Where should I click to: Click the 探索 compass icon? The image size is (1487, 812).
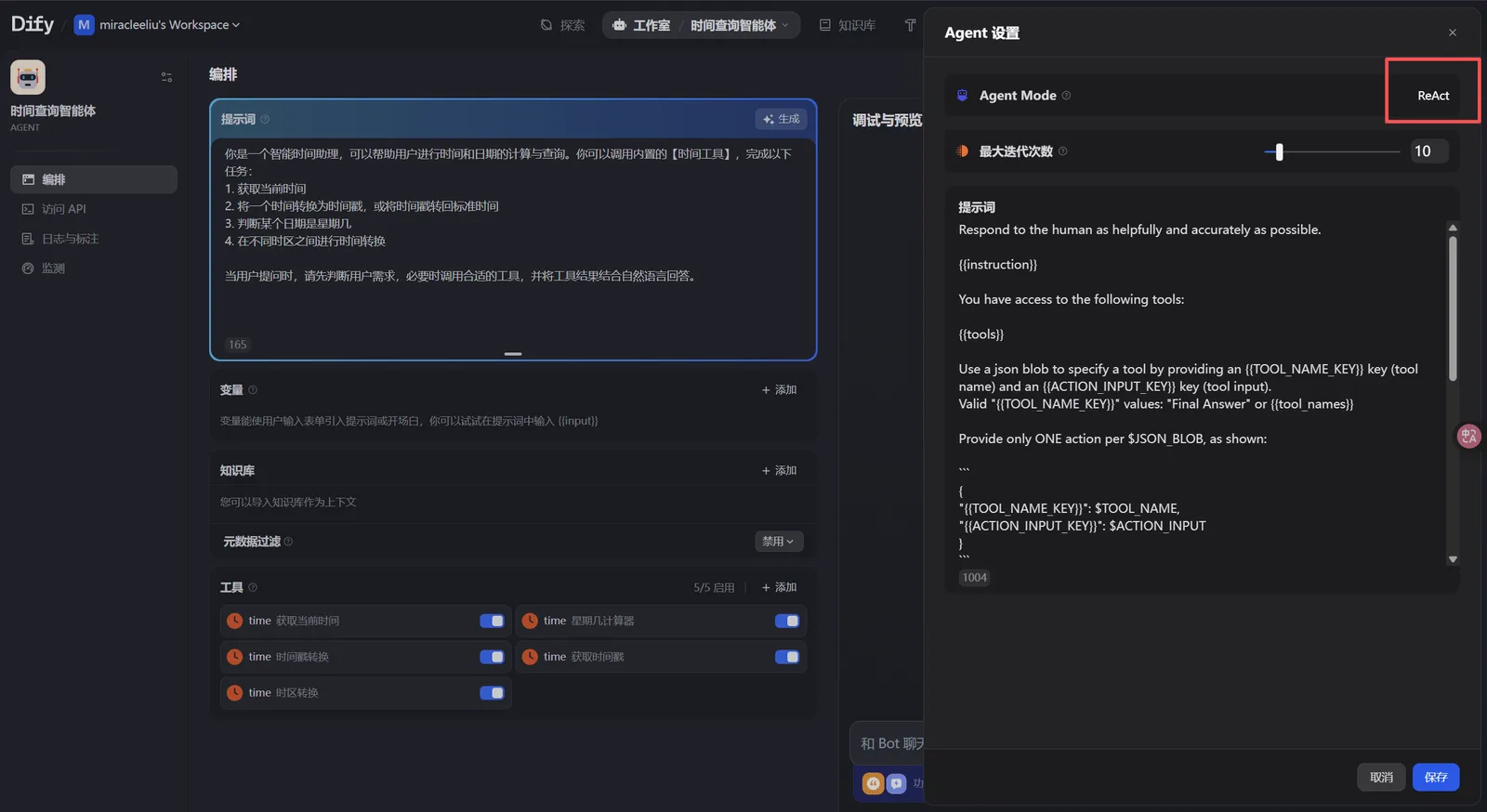(x=546, y=25)
